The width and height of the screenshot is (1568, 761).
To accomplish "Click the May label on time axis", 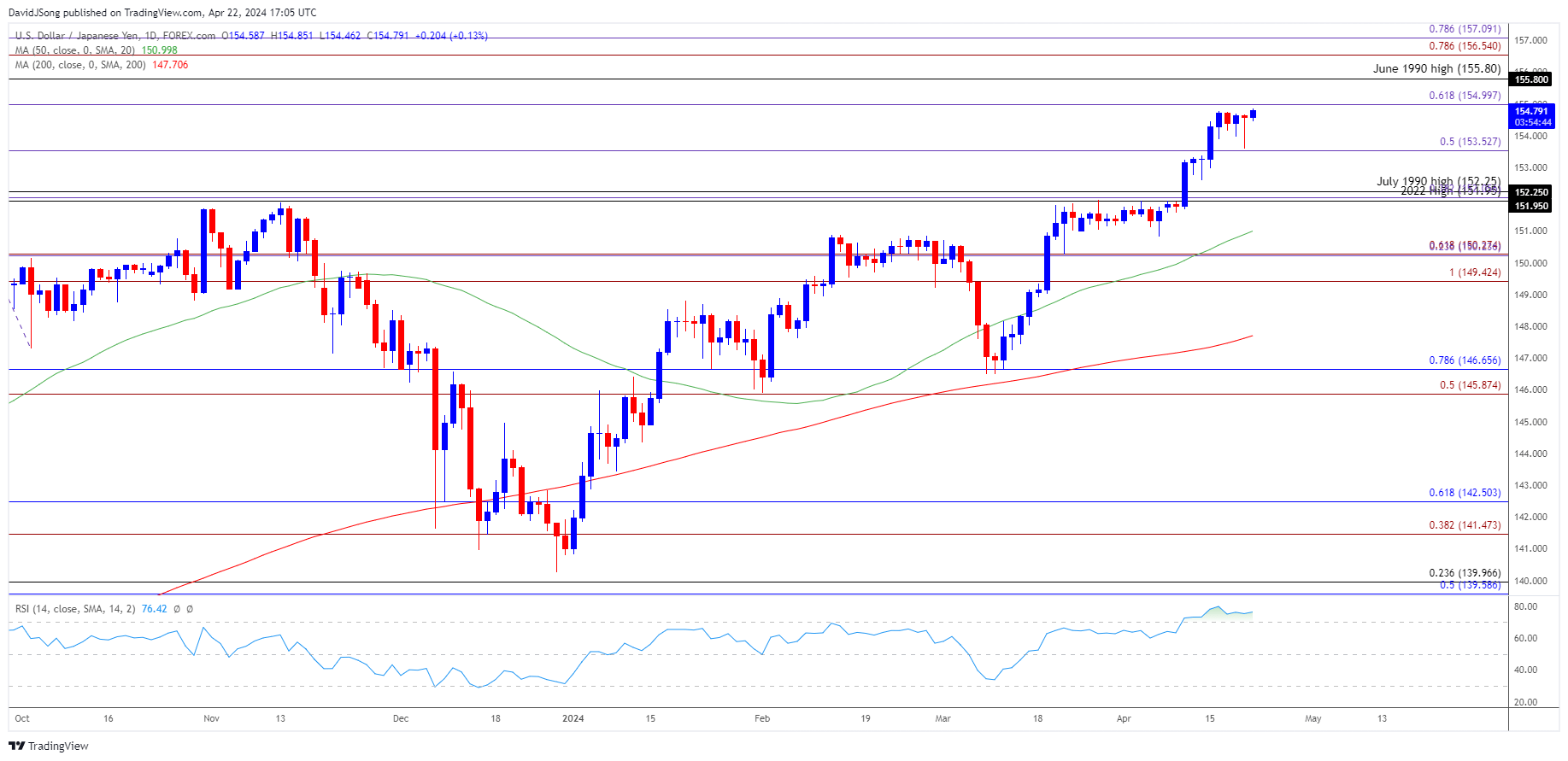I will click(x=1313, y=718).
